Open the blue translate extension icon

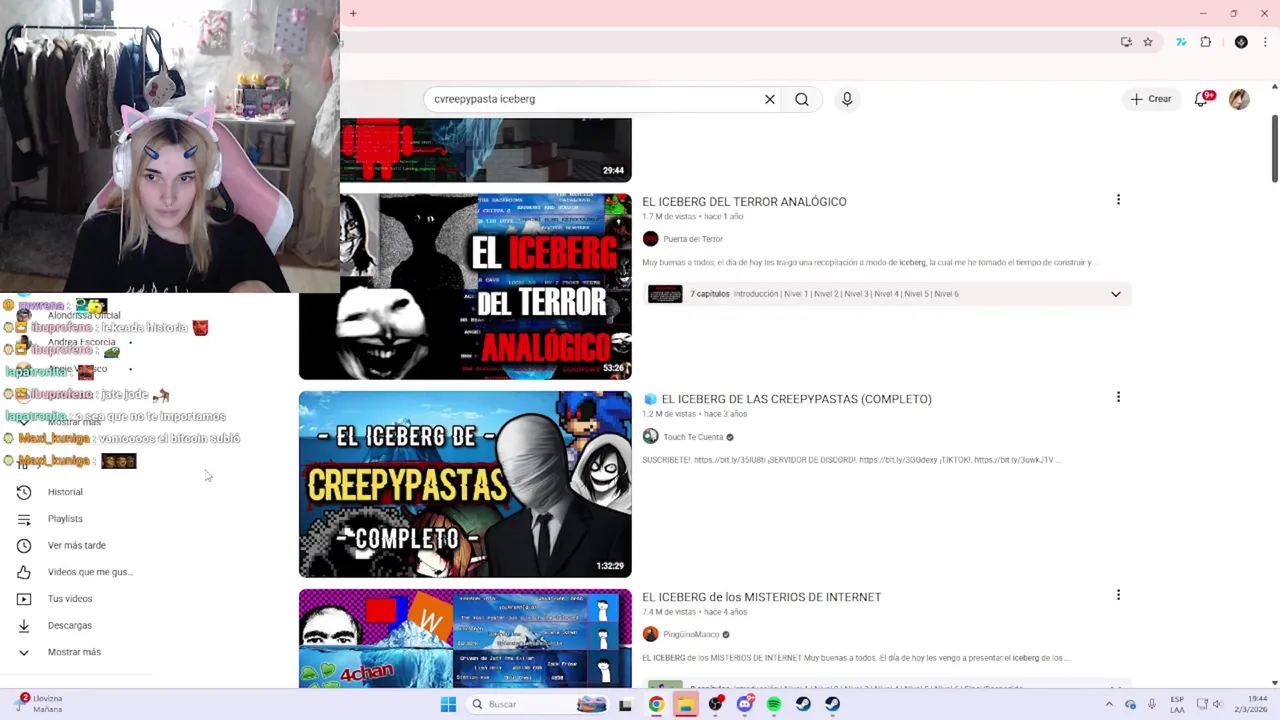(x=1181, y=42)
